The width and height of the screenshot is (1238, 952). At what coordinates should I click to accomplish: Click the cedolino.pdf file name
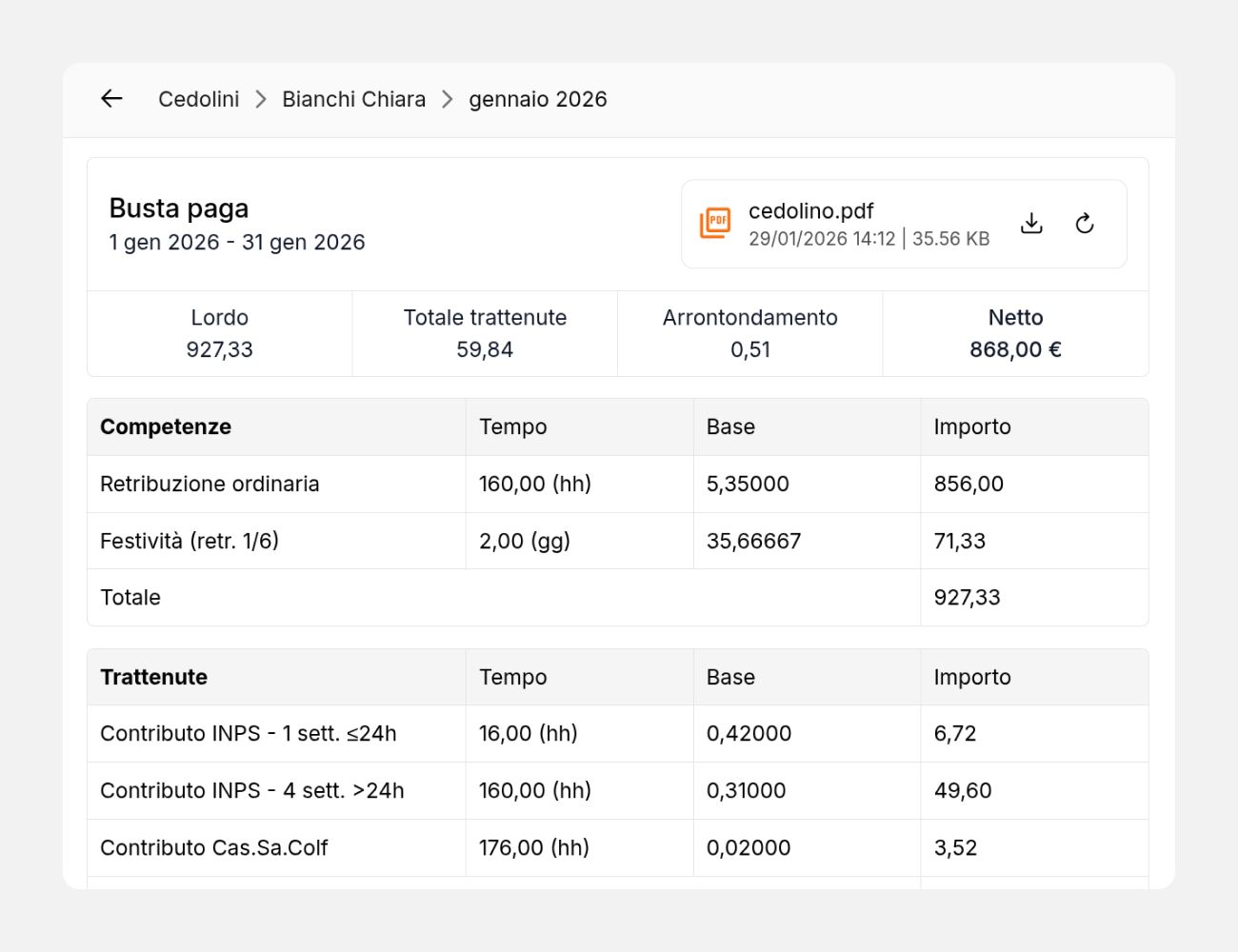point(810,211)
